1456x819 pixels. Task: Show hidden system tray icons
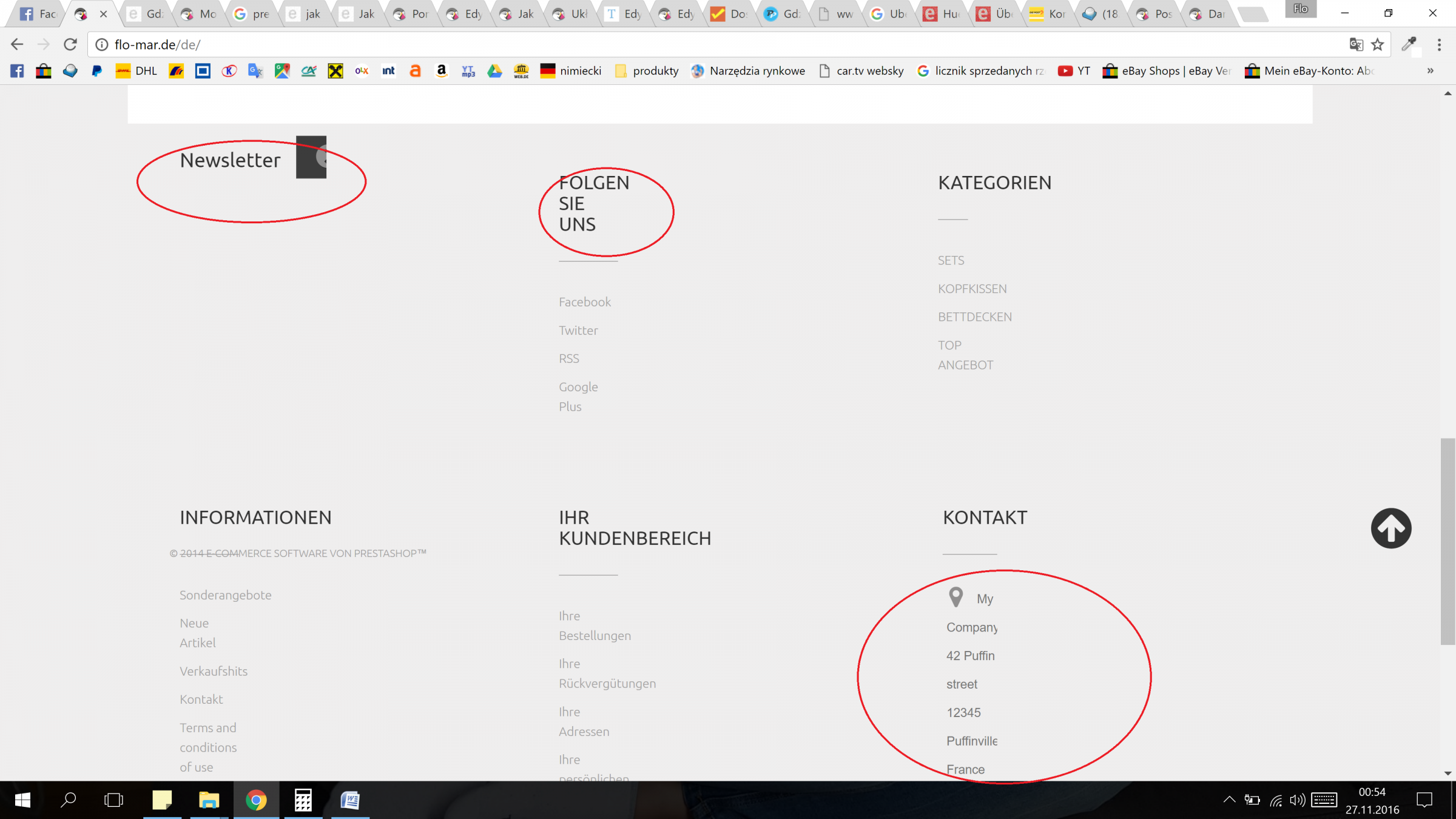click(1229, 800)
